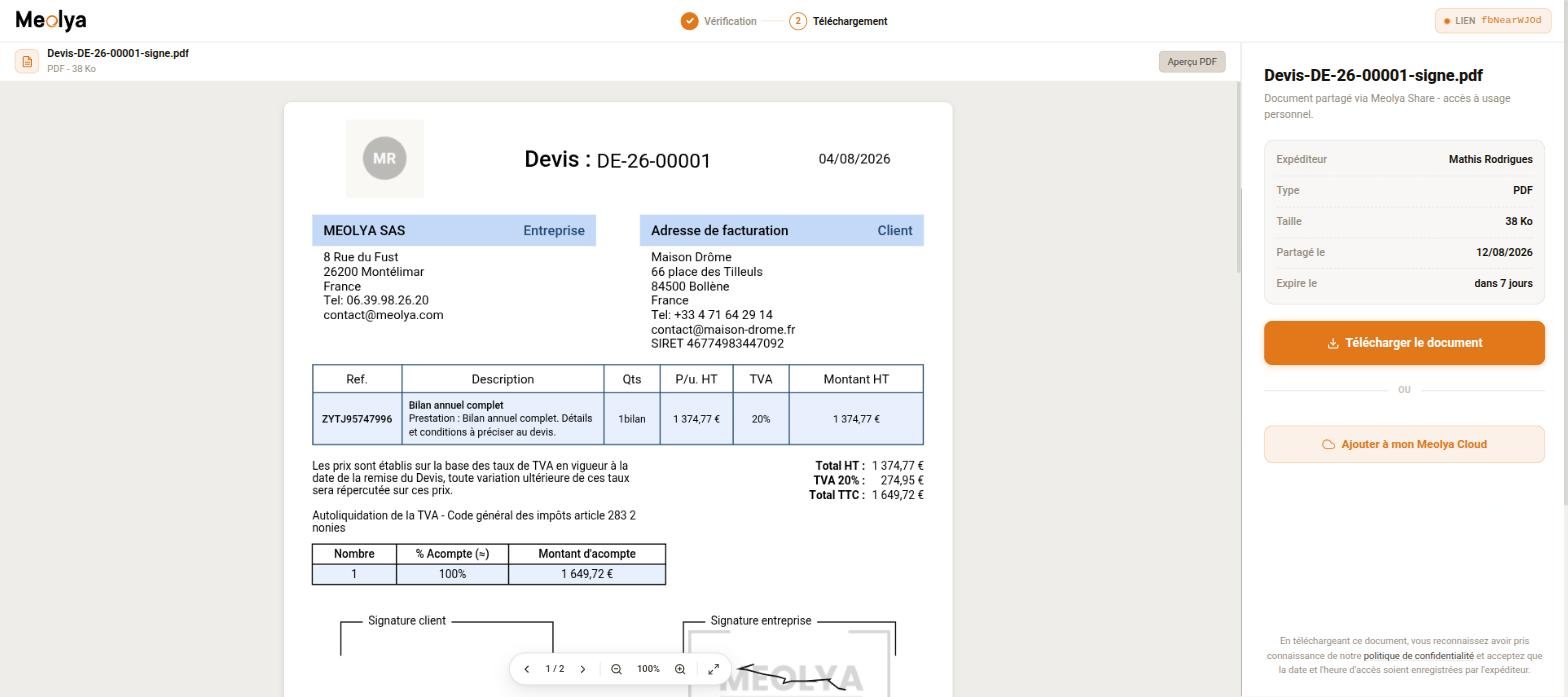Go to next PDF page
This screenshot has width=1568, height=697.
click(x=583, y=669)
